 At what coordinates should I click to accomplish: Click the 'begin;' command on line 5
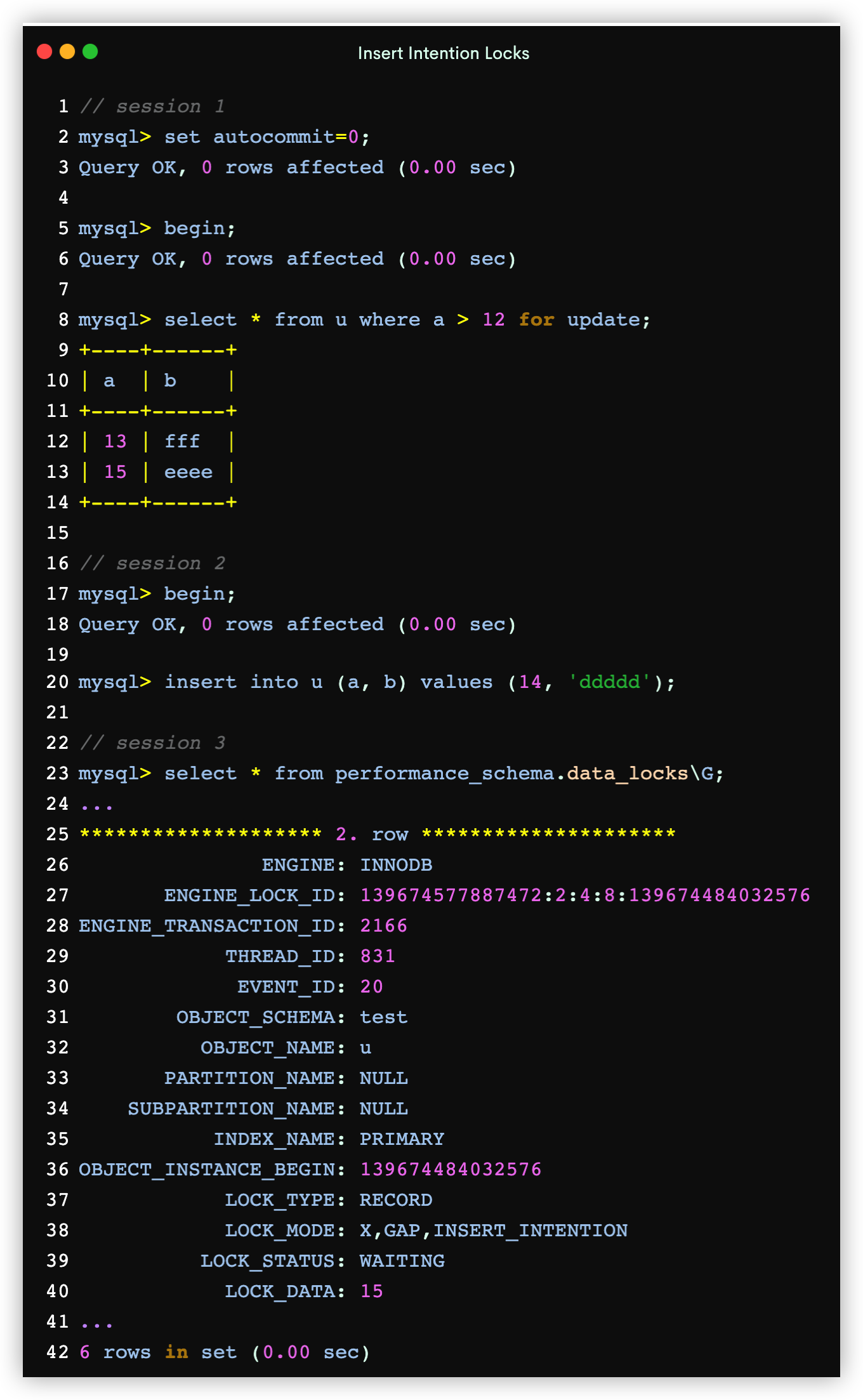[200, 228]
